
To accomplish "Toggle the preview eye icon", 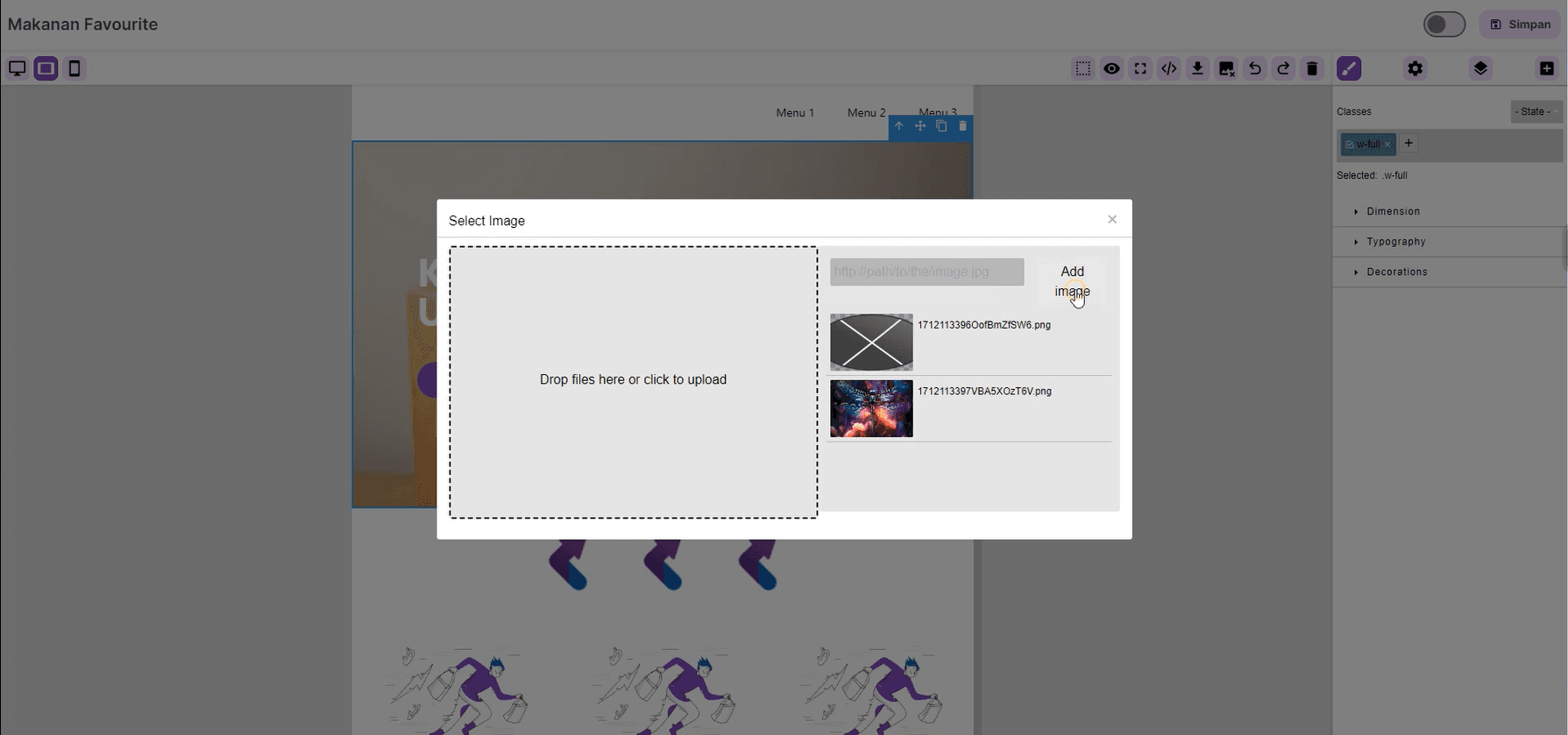I will [1111, 68].
